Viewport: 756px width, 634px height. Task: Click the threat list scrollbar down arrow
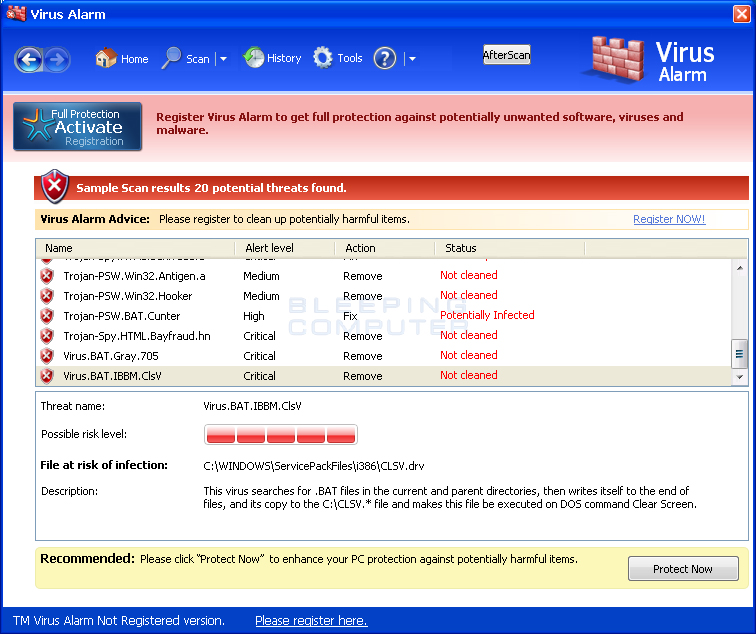pos(740,377)
